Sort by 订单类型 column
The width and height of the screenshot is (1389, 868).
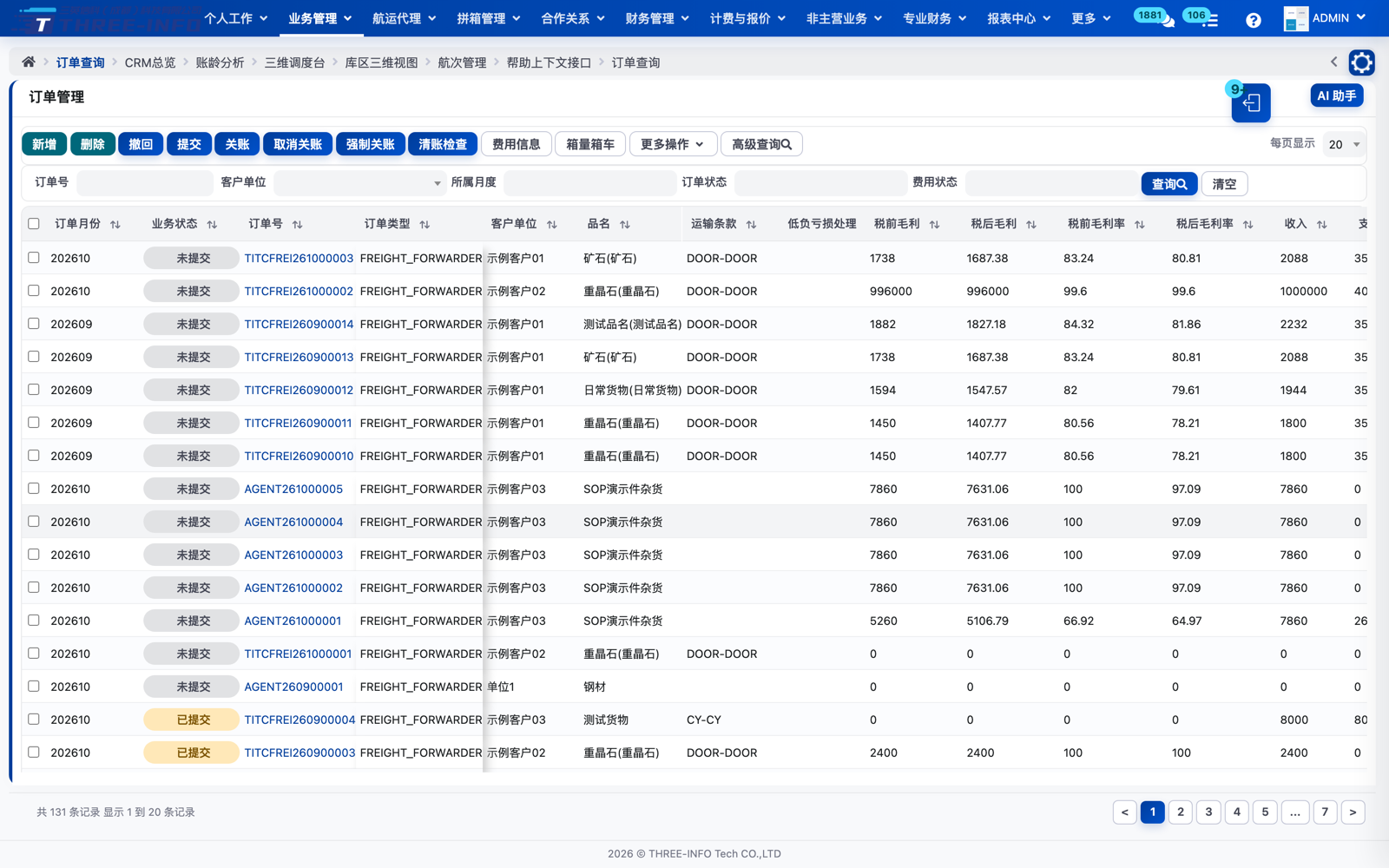[x=425, y=225]
